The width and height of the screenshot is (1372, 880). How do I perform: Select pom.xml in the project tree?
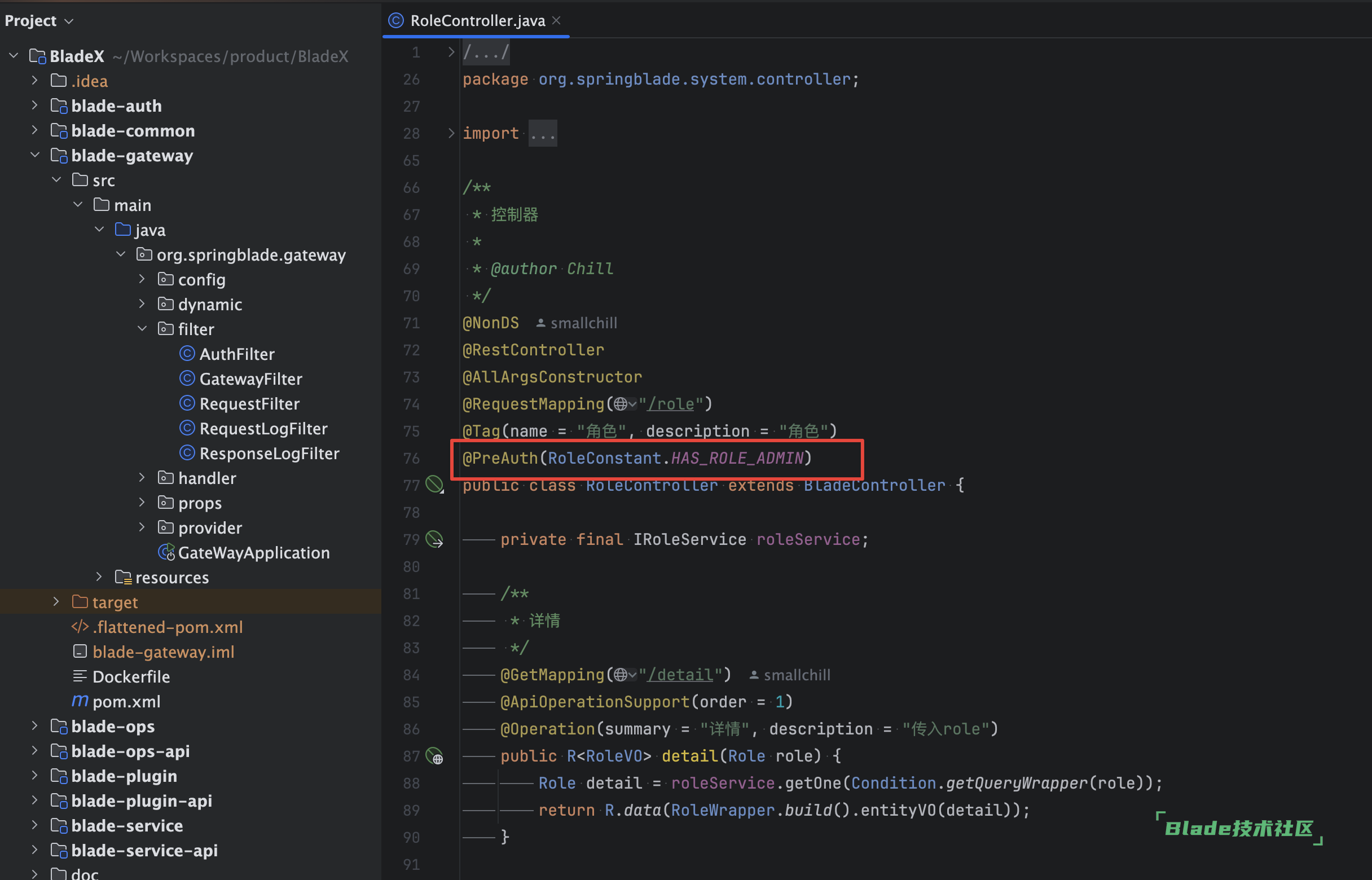point(126,702)
